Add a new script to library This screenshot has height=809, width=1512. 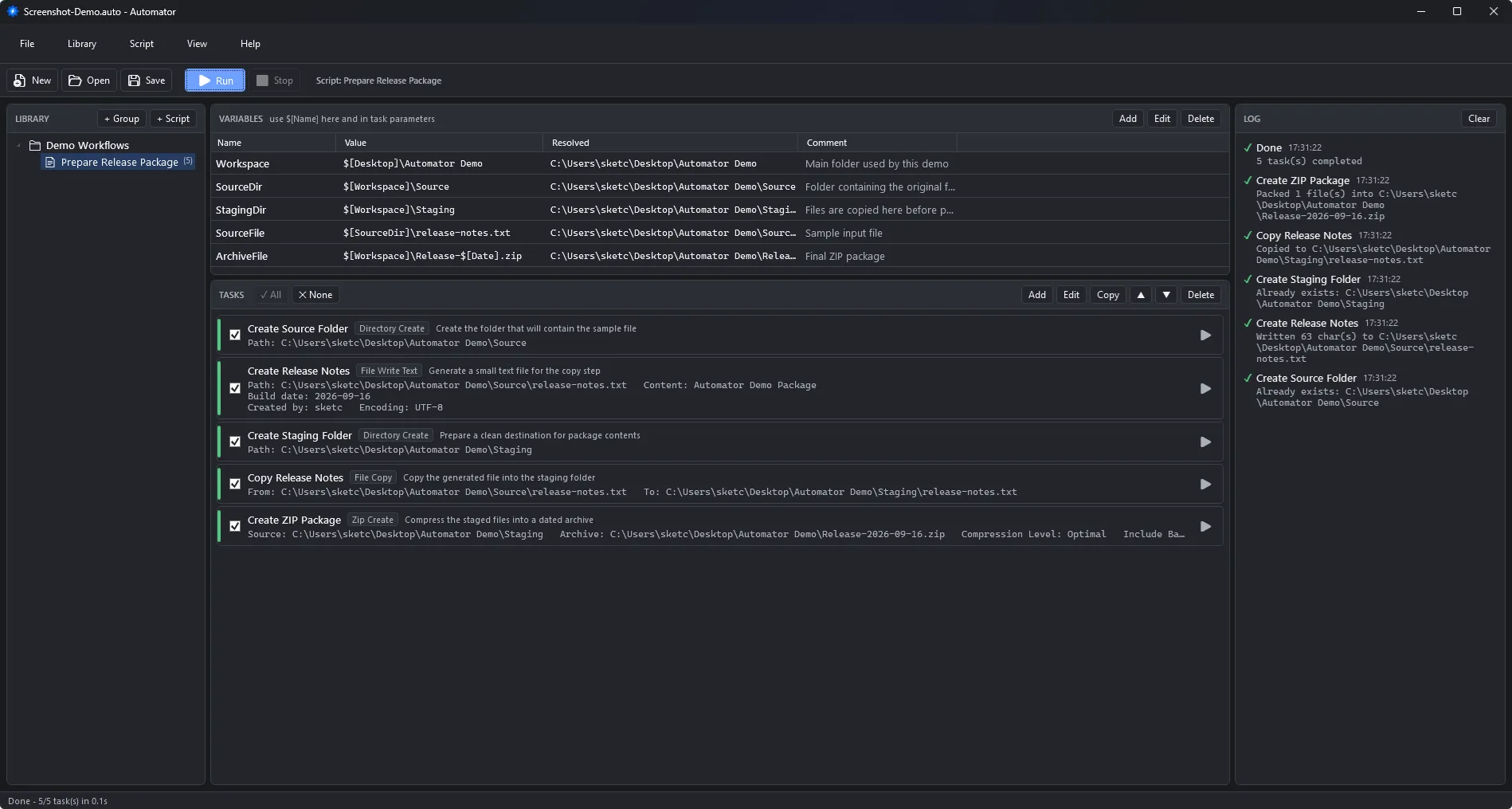(173, 119)
